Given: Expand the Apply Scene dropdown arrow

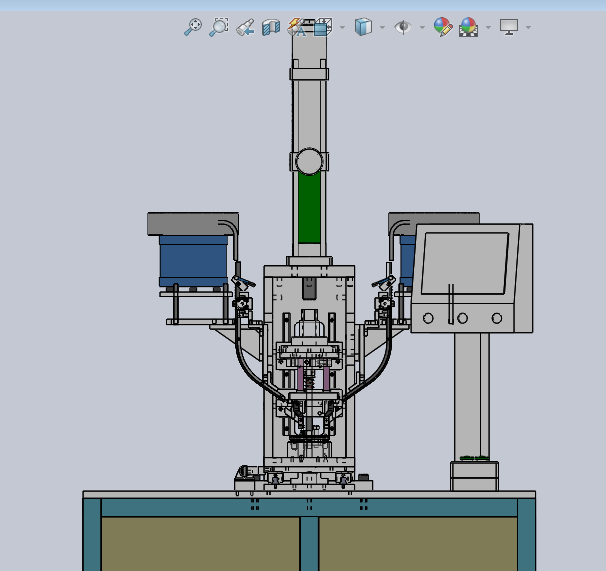Looking at the screenshot, I should click(x=488, y=27).
